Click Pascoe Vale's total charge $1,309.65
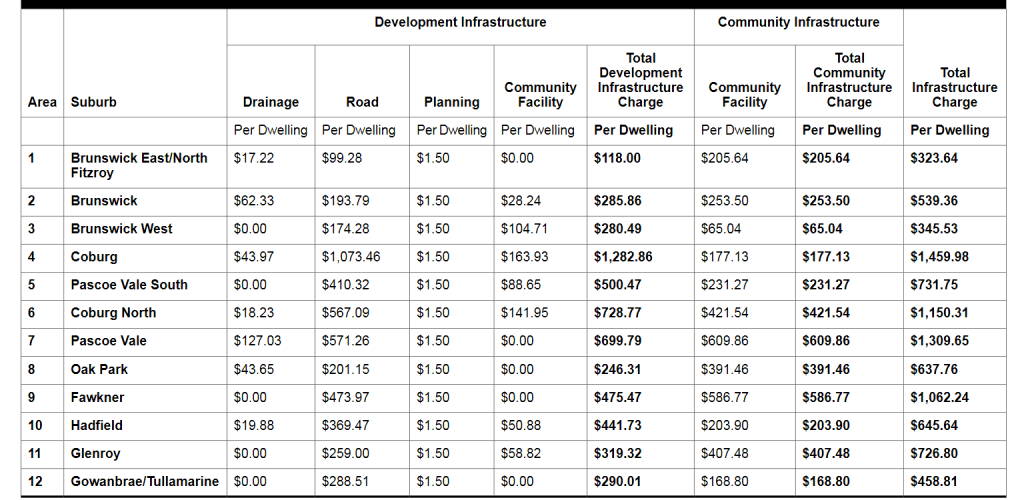1024x500 pixels. pos(939,341)
